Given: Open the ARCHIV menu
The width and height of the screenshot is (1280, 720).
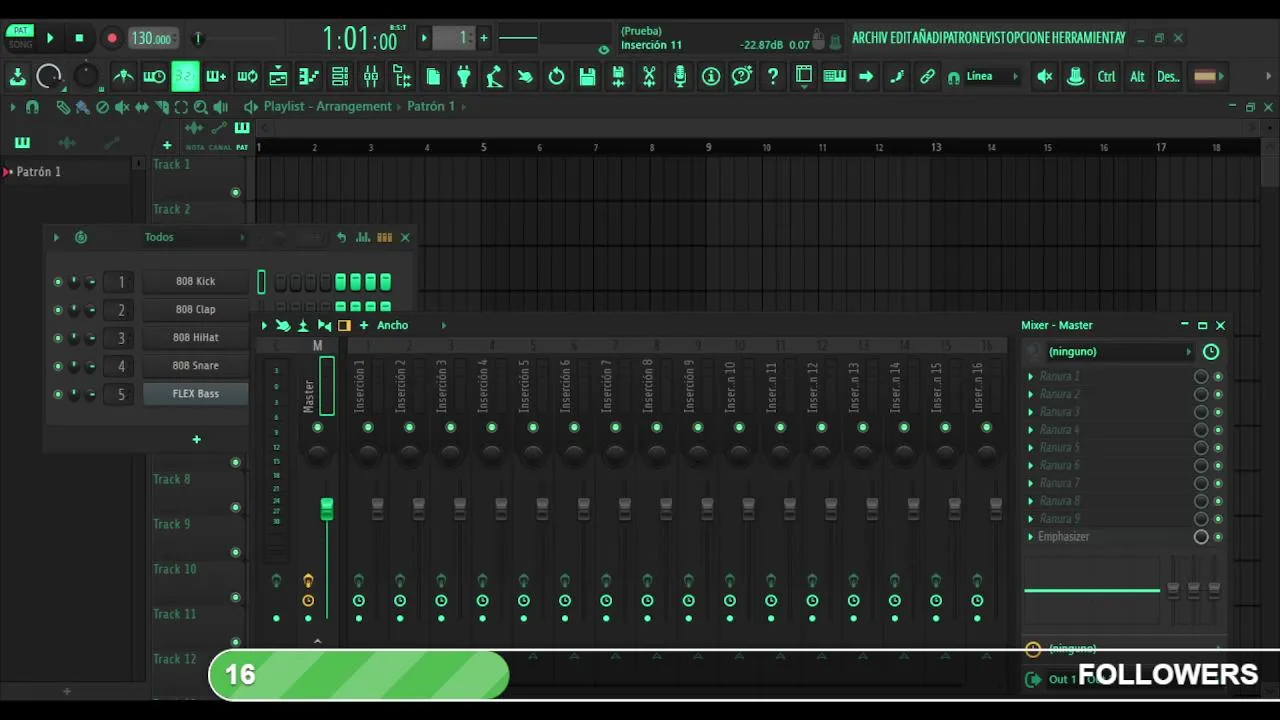Looking at the screenshot, I should (869, 38).
